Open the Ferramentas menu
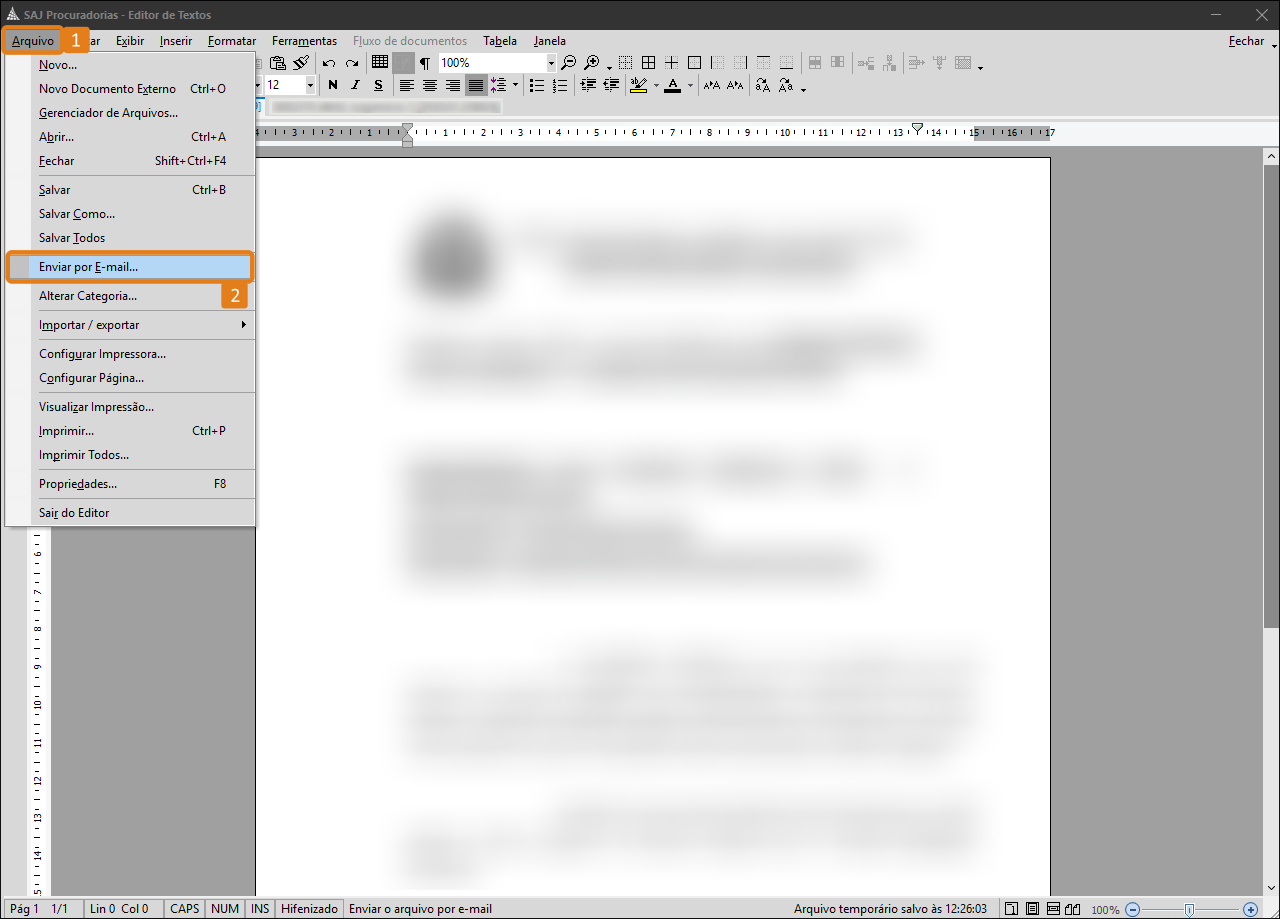This screenshot has width=1280, height=919. (x=304, y=41)
